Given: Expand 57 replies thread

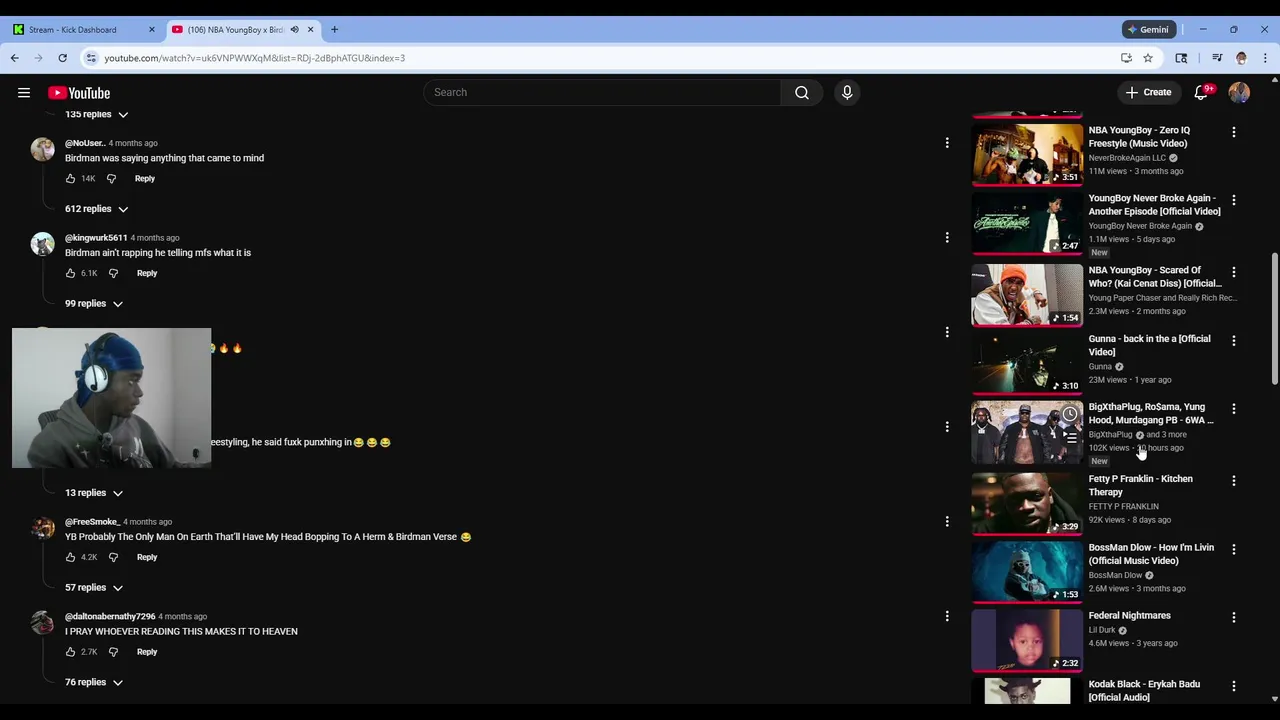Looking at the screenshot, I should 94,588.
